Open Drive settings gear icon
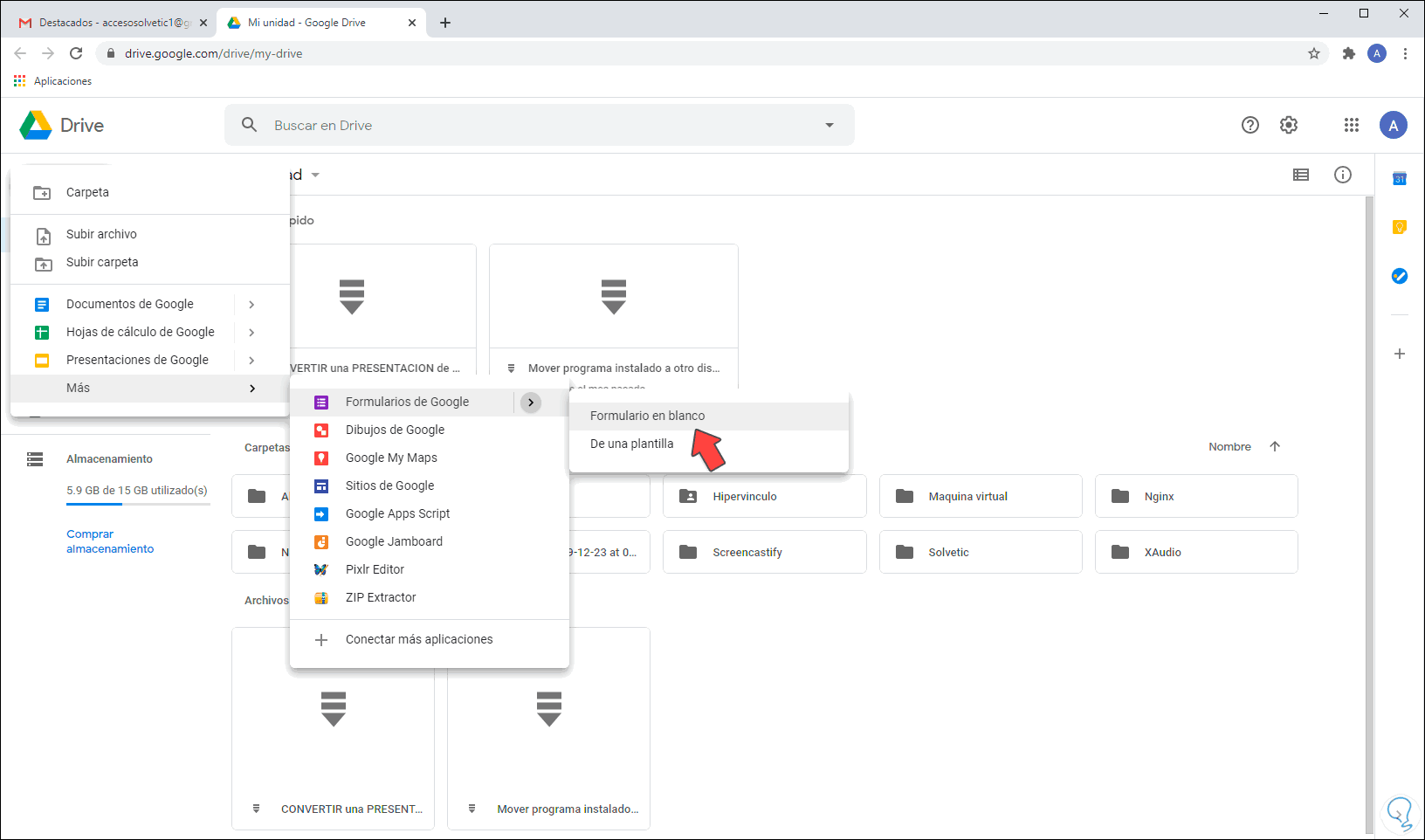The image size is (1425, 840). 1289,125
